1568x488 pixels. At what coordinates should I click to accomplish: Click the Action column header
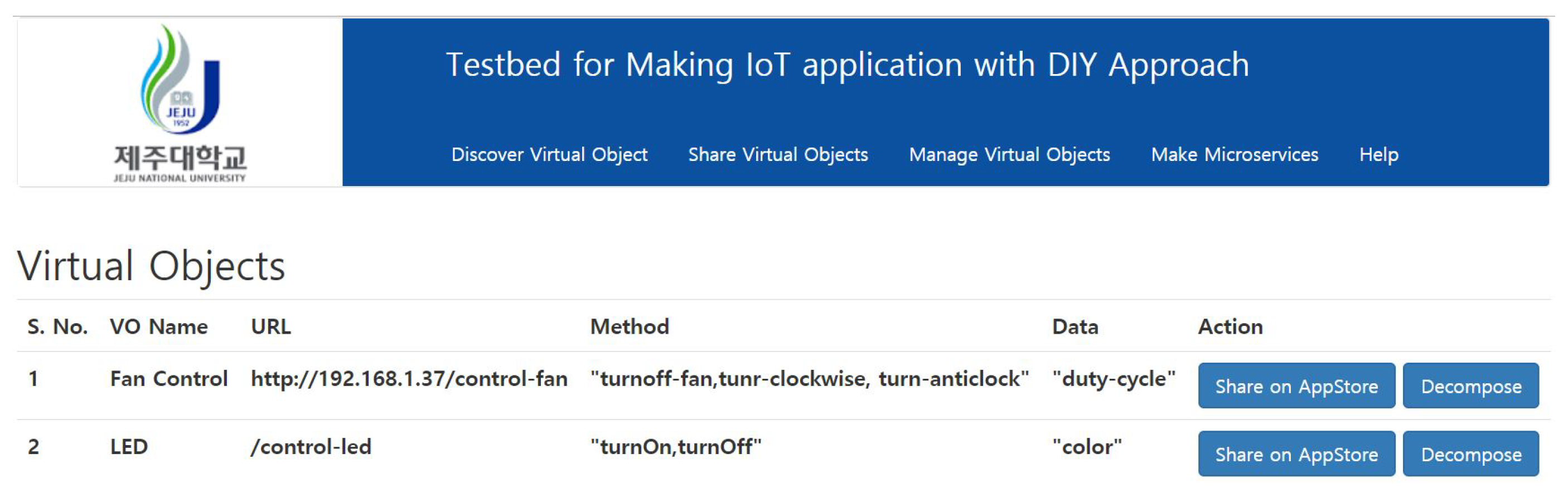(1230, 327)
